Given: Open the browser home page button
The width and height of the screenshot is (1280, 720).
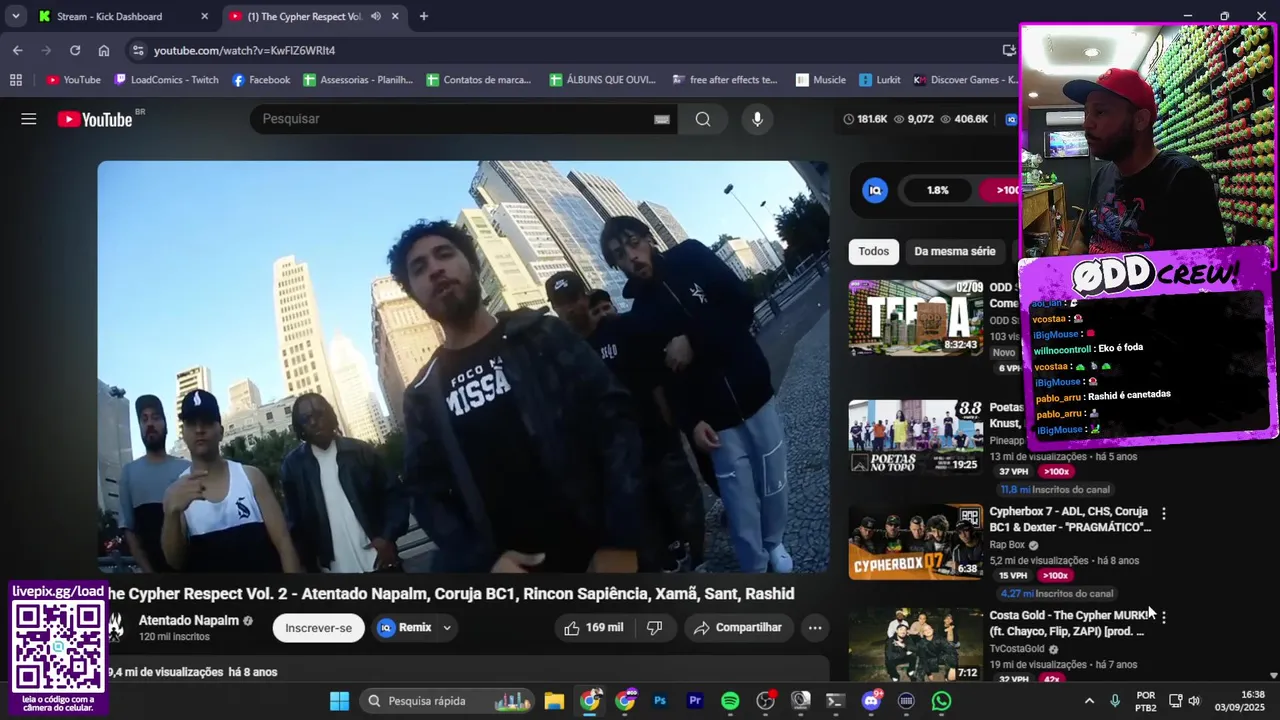Looking at the screenshot, I should [104, 50].
